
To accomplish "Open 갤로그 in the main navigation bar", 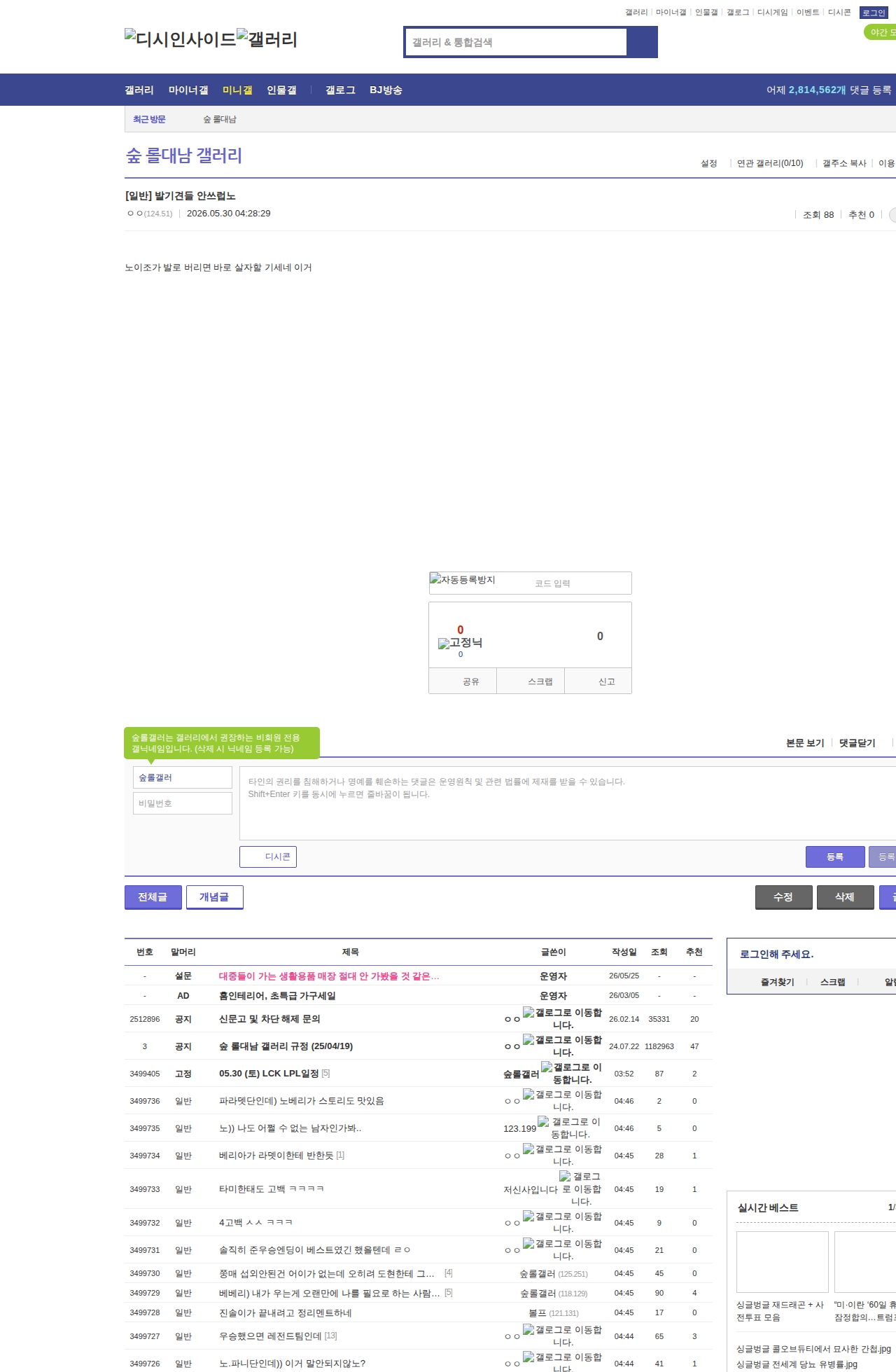I will click(340, 90).
